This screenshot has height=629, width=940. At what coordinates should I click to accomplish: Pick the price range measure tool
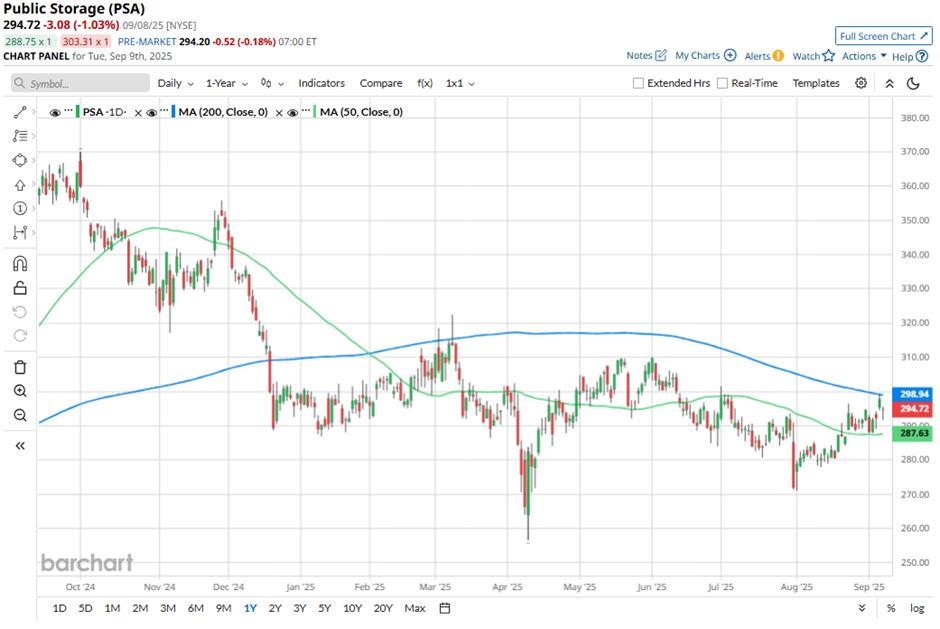point(20,232)
